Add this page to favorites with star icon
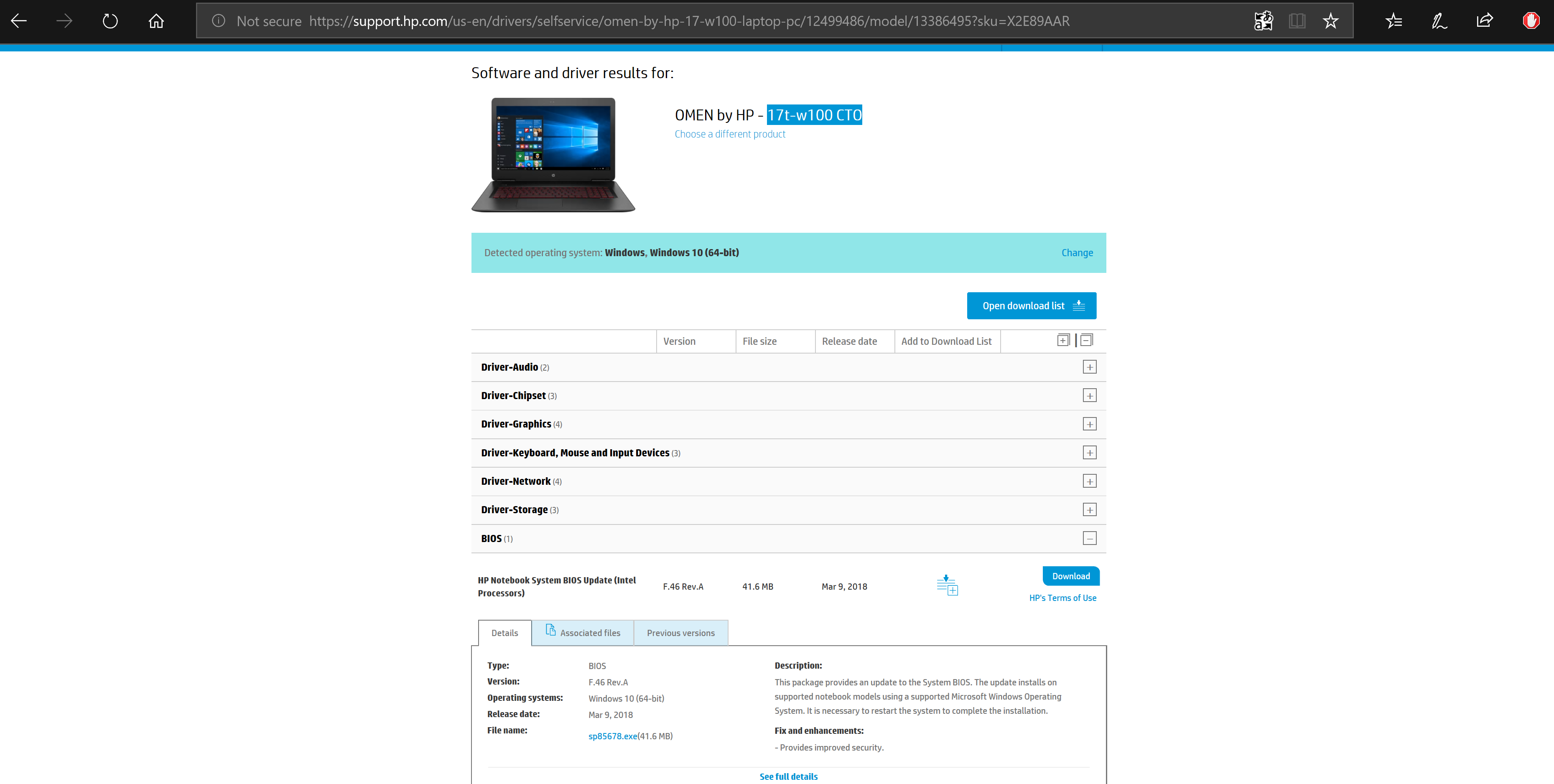The width and height of the screenshot is (1554, 784). pyautogui.click(x=1331, y=21)
